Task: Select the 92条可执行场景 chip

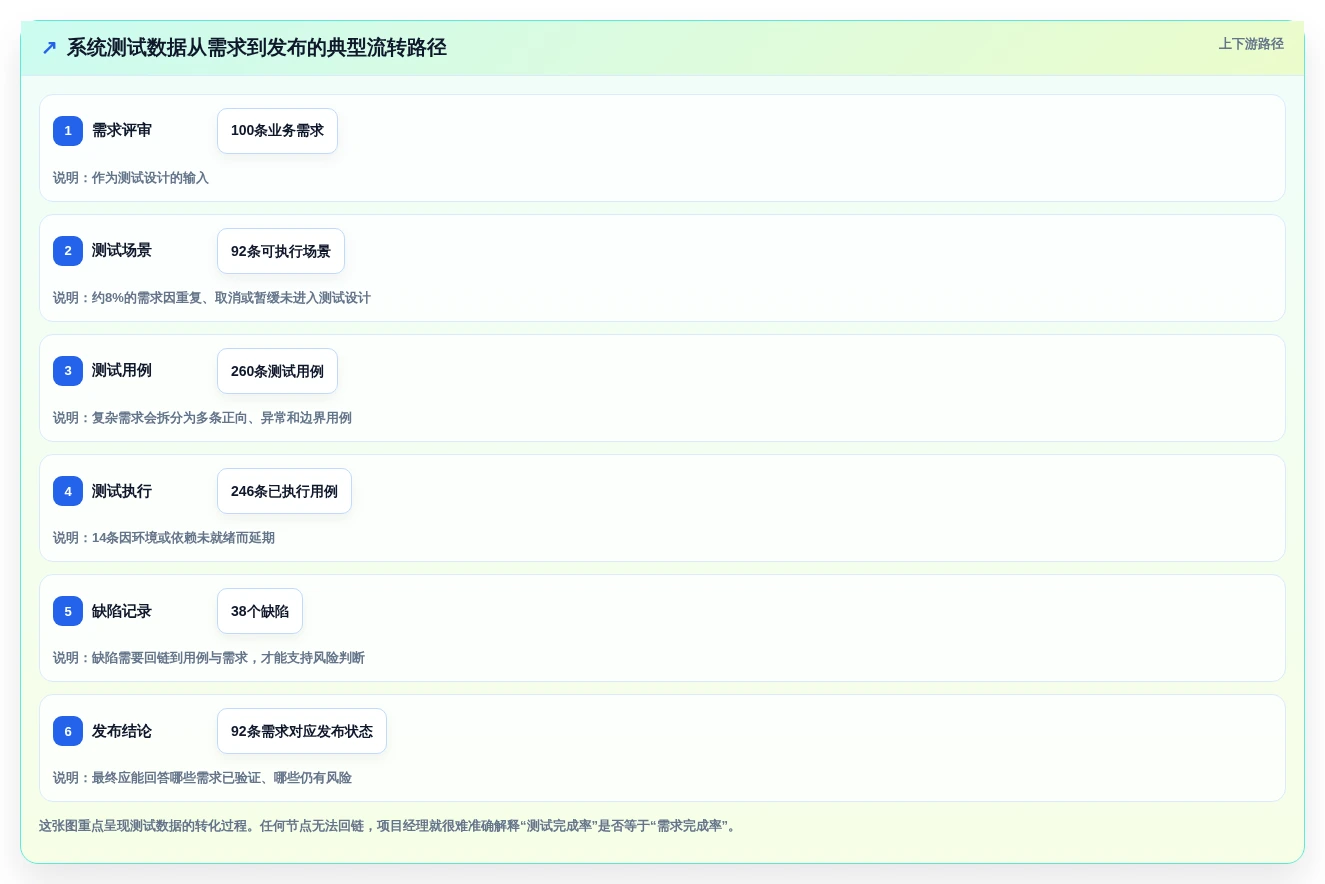Action: tap(281, 251)
